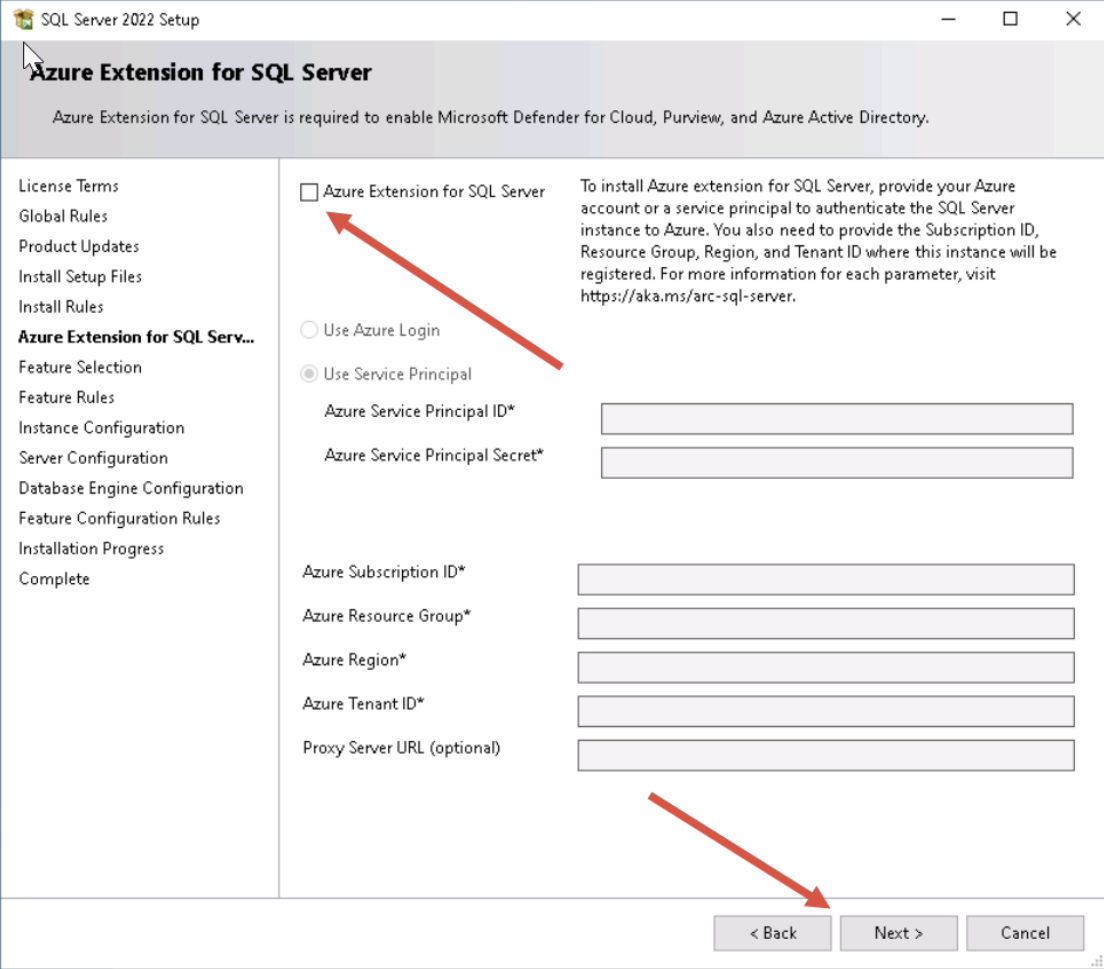The width and height of the screenshot is (1104, 969).
Task: Click the Azure Resource Group* label
Action: click(387, 616)
